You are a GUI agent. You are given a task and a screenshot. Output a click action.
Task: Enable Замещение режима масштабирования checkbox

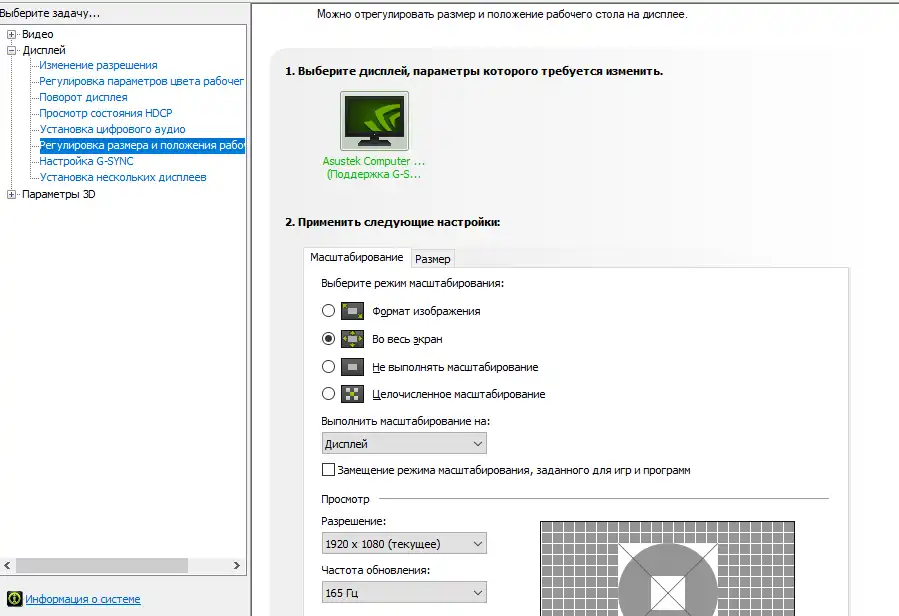328,470
